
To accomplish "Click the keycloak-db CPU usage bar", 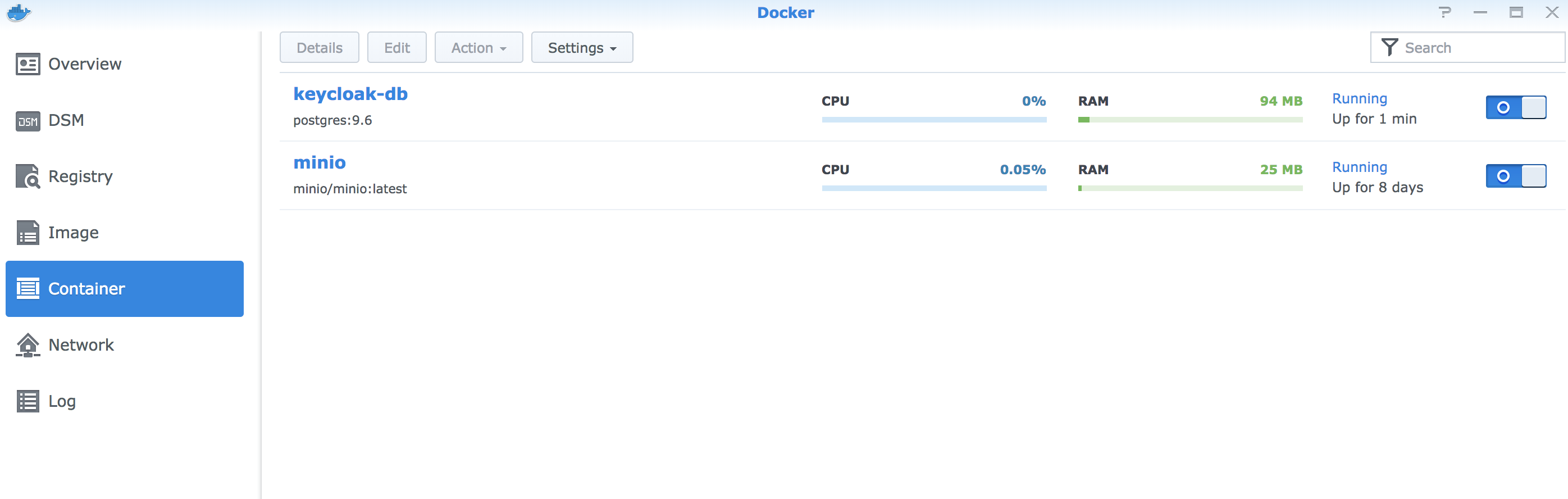I will coord(934,120).
